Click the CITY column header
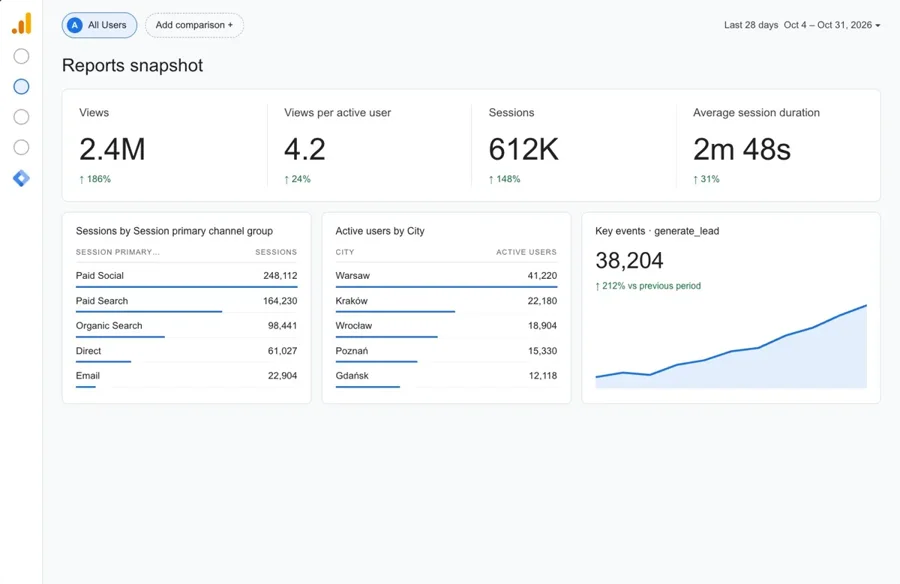900x584 pixels. coord(345,252)
